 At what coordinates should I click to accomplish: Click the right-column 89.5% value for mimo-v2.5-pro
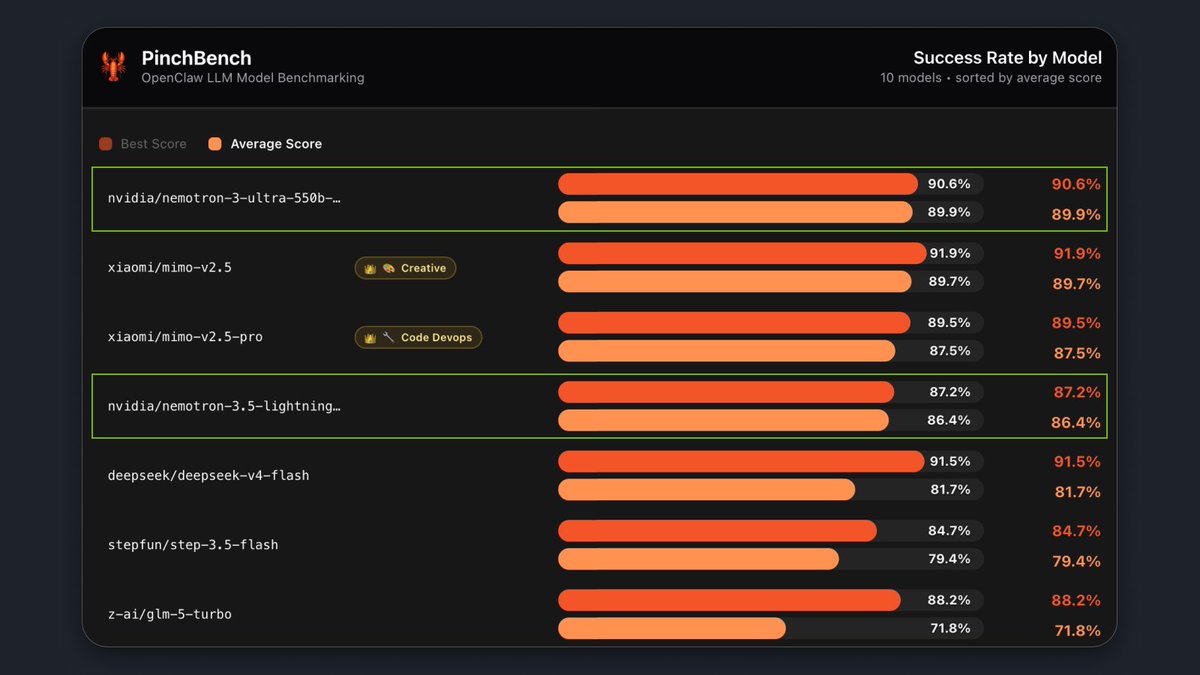point(1076,322)
